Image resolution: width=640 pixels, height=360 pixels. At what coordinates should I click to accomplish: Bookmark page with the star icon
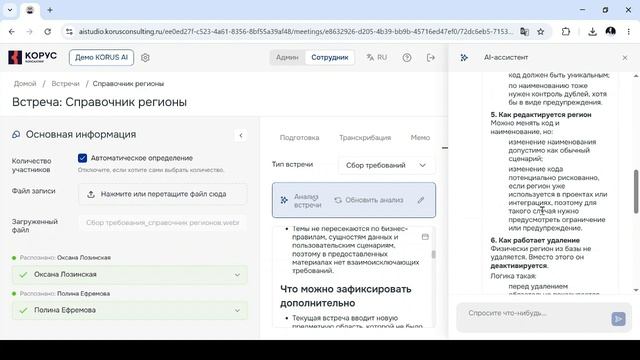point(540,31)
